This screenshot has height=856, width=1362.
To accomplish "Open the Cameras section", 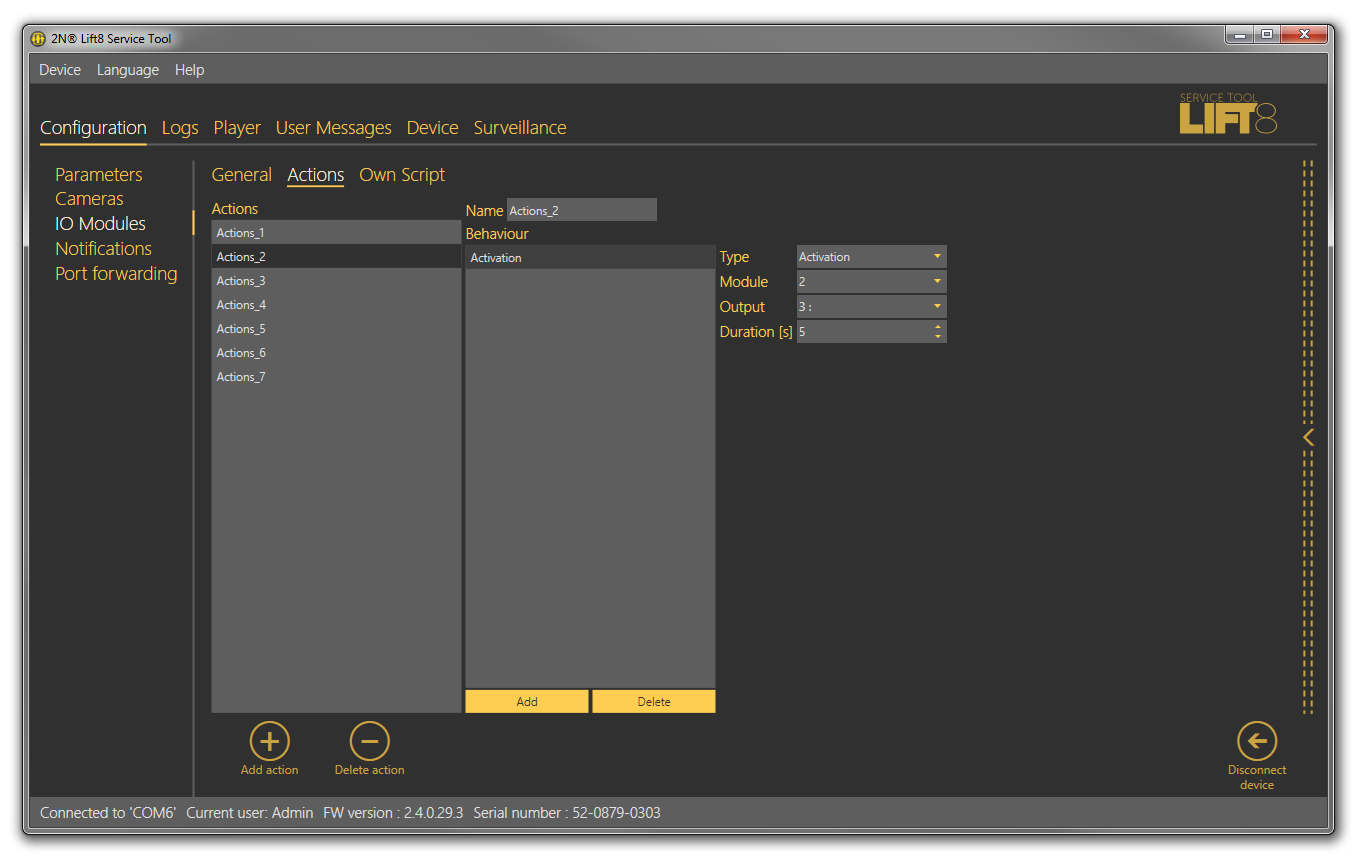I will (89, 199).
